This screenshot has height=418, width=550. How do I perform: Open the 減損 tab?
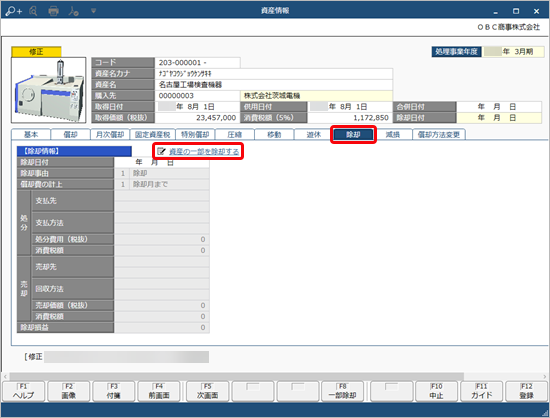coord(393,135)
